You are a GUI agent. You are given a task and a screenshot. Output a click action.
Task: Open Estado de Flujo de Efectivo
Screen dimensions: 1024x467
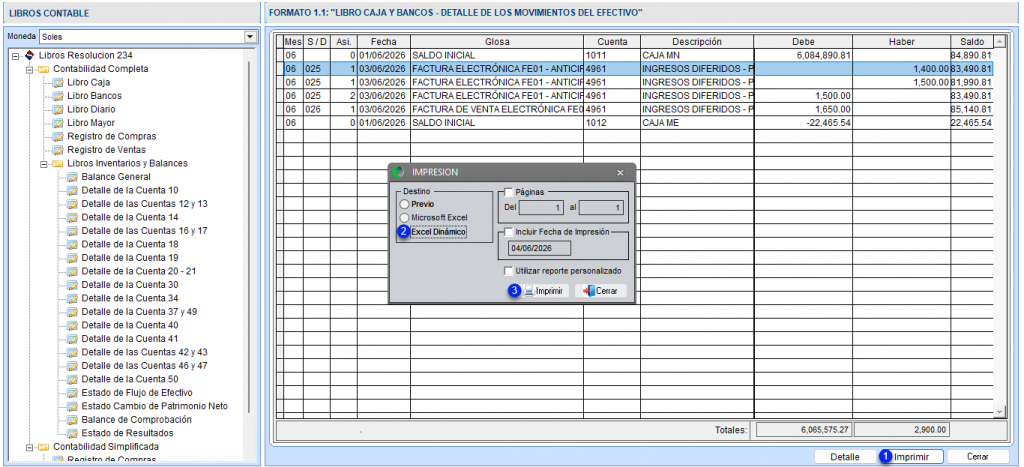click(x=136, y=393)
